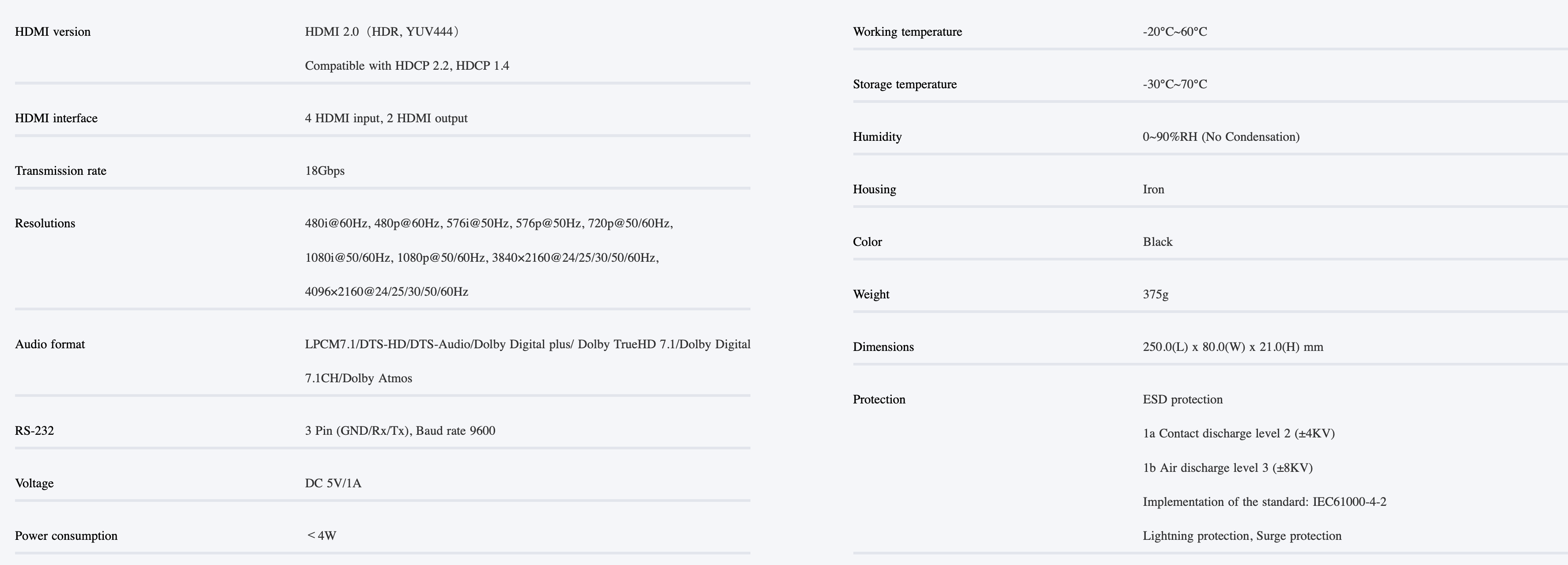Click the DC 5V/1A voltage value

tap(333, 483)
